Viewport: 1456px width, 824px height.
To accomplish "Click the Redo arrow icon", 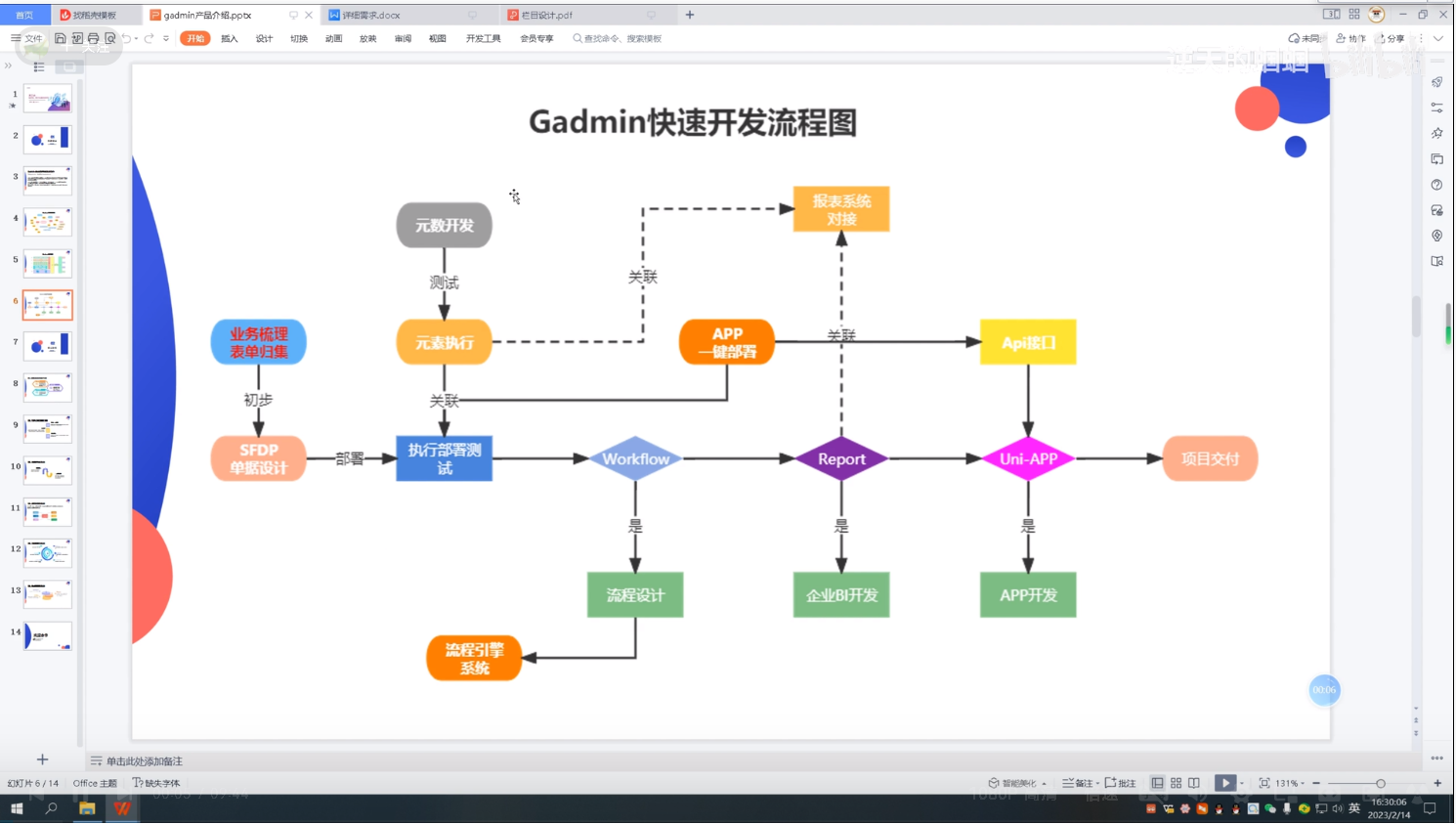I will 150,38.
